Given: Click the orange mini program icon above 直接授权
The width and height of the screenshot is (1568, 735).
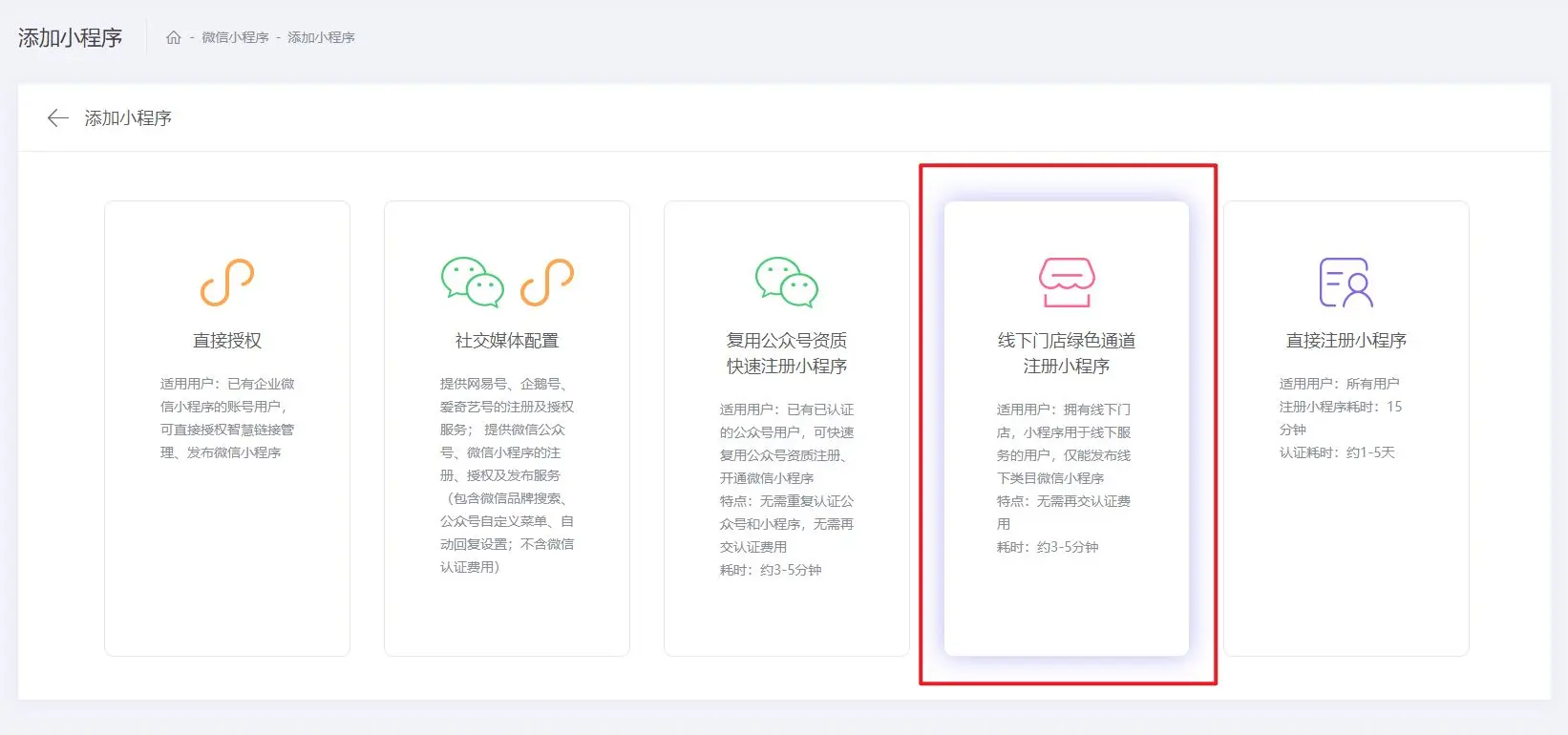Looking at the screenshot, I should click(x=226, y=283).
